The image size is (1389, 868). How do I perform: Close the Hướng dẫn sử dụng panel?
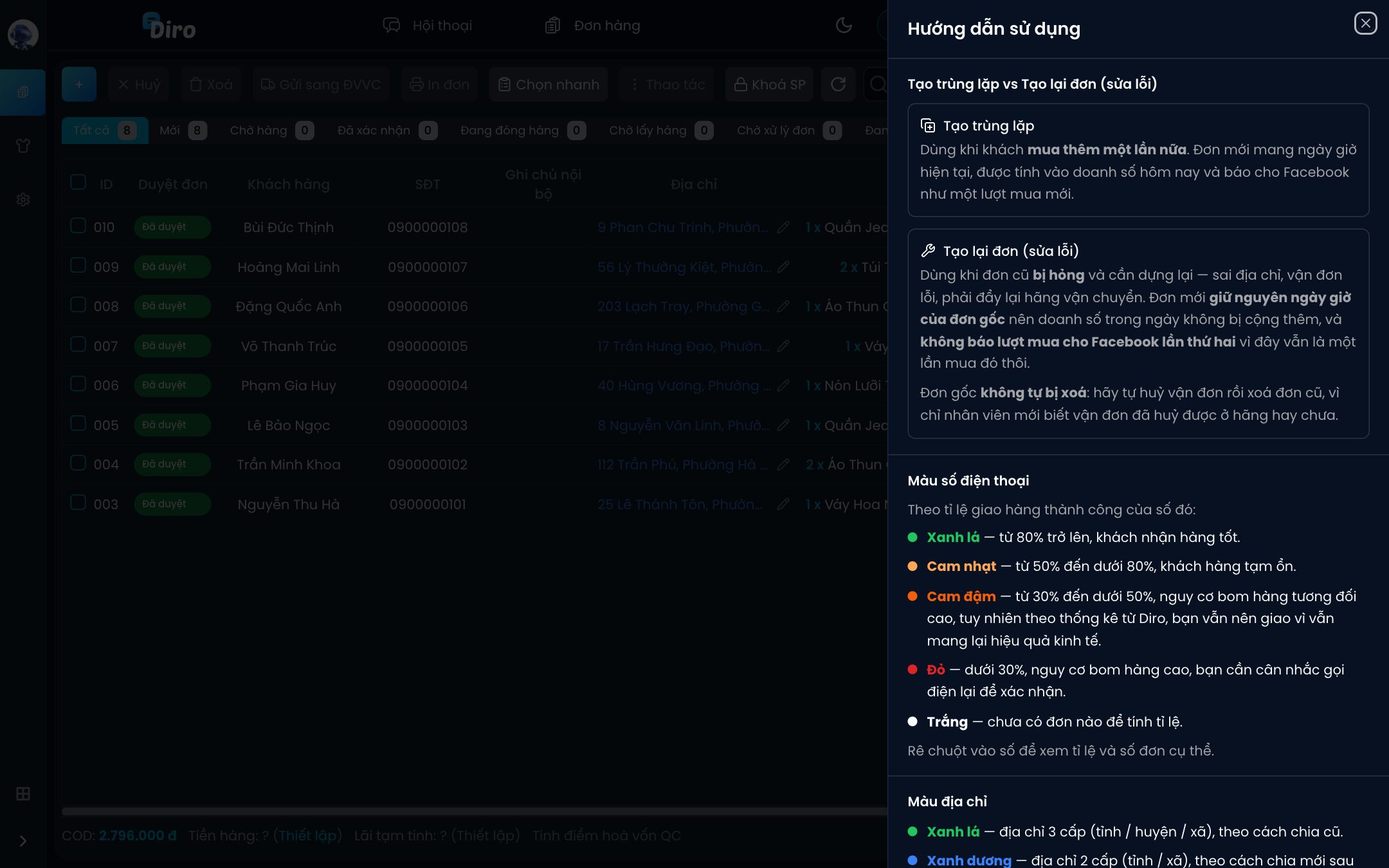[1365, 24]
